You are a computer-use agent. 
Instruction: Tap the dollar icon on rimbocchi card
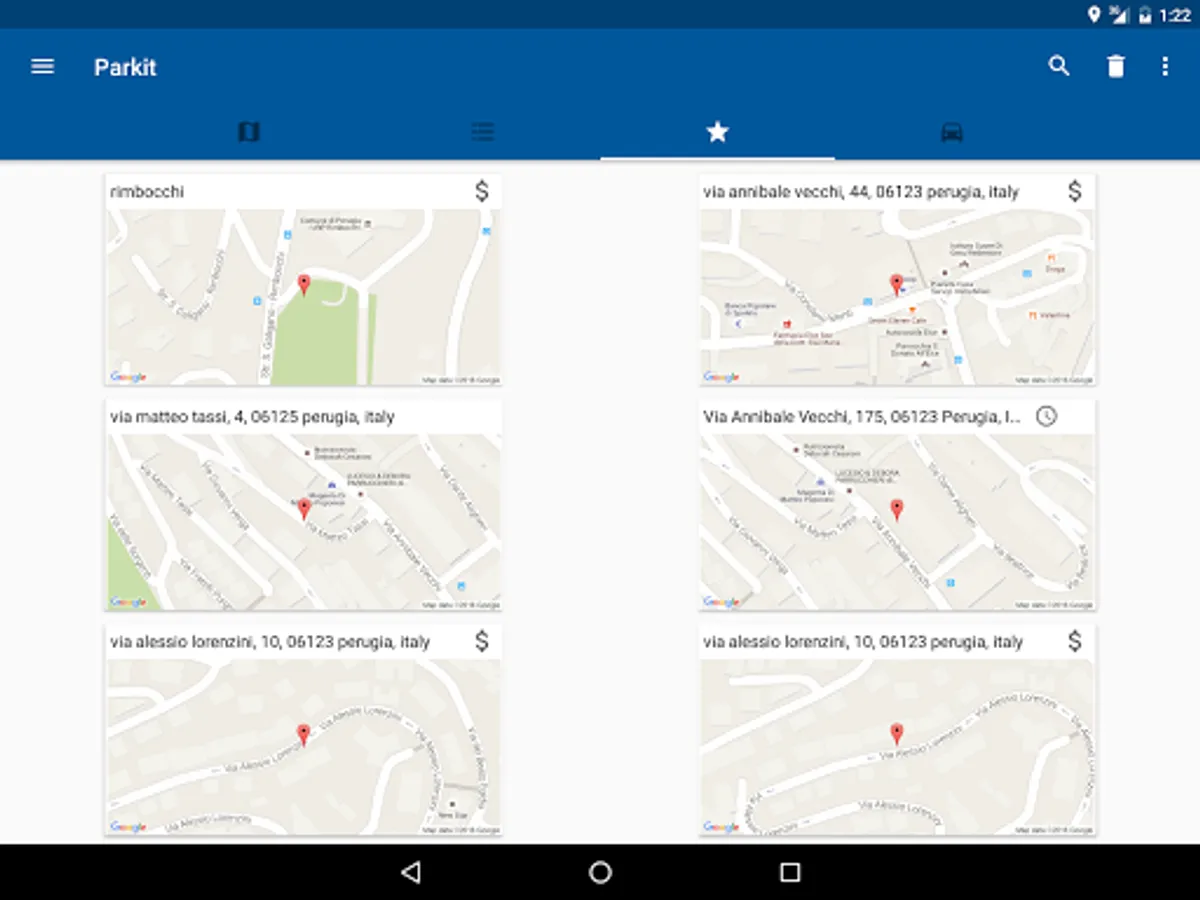pos(482,191)
